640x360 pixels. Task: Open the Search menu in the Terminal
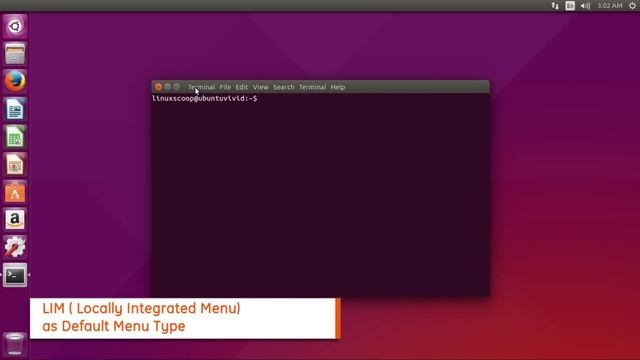click(x=284, y=87)
